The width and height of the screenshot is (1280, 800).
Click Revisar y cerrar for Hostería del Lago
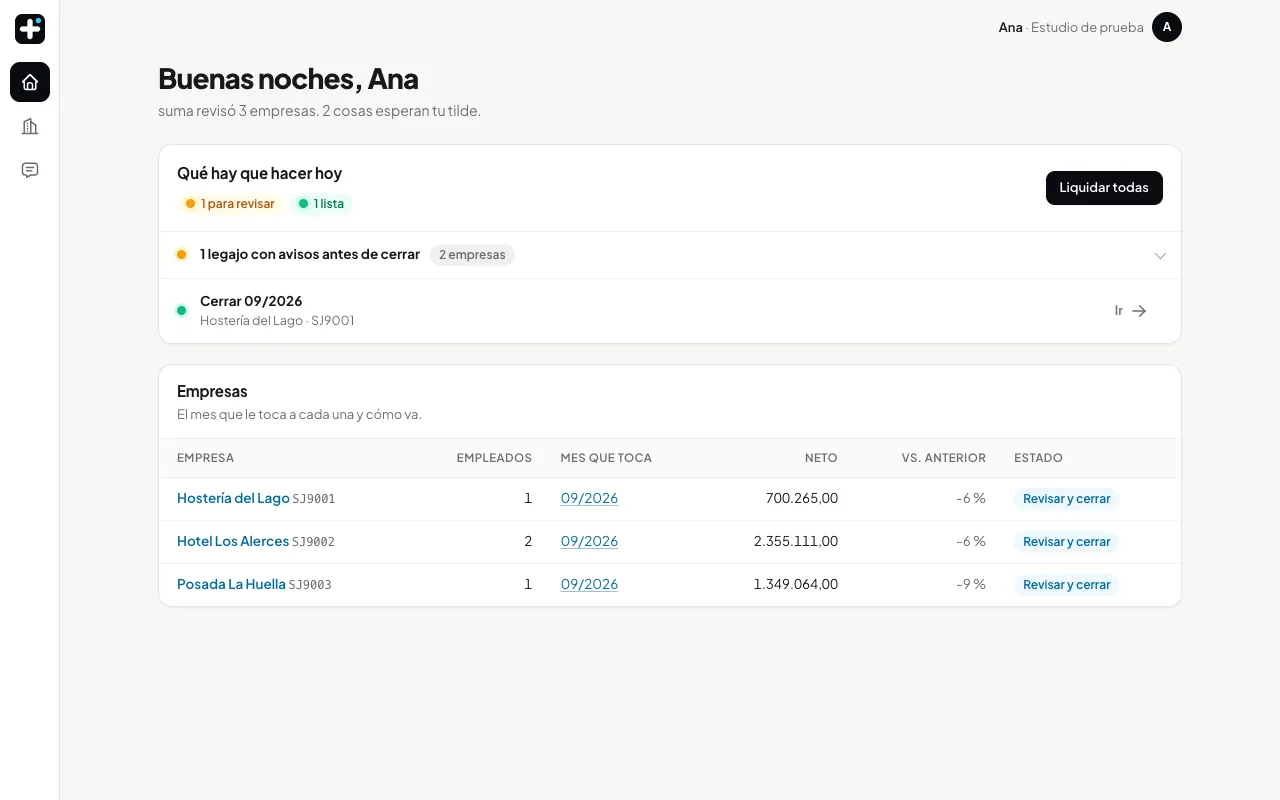pos(1066,499)
